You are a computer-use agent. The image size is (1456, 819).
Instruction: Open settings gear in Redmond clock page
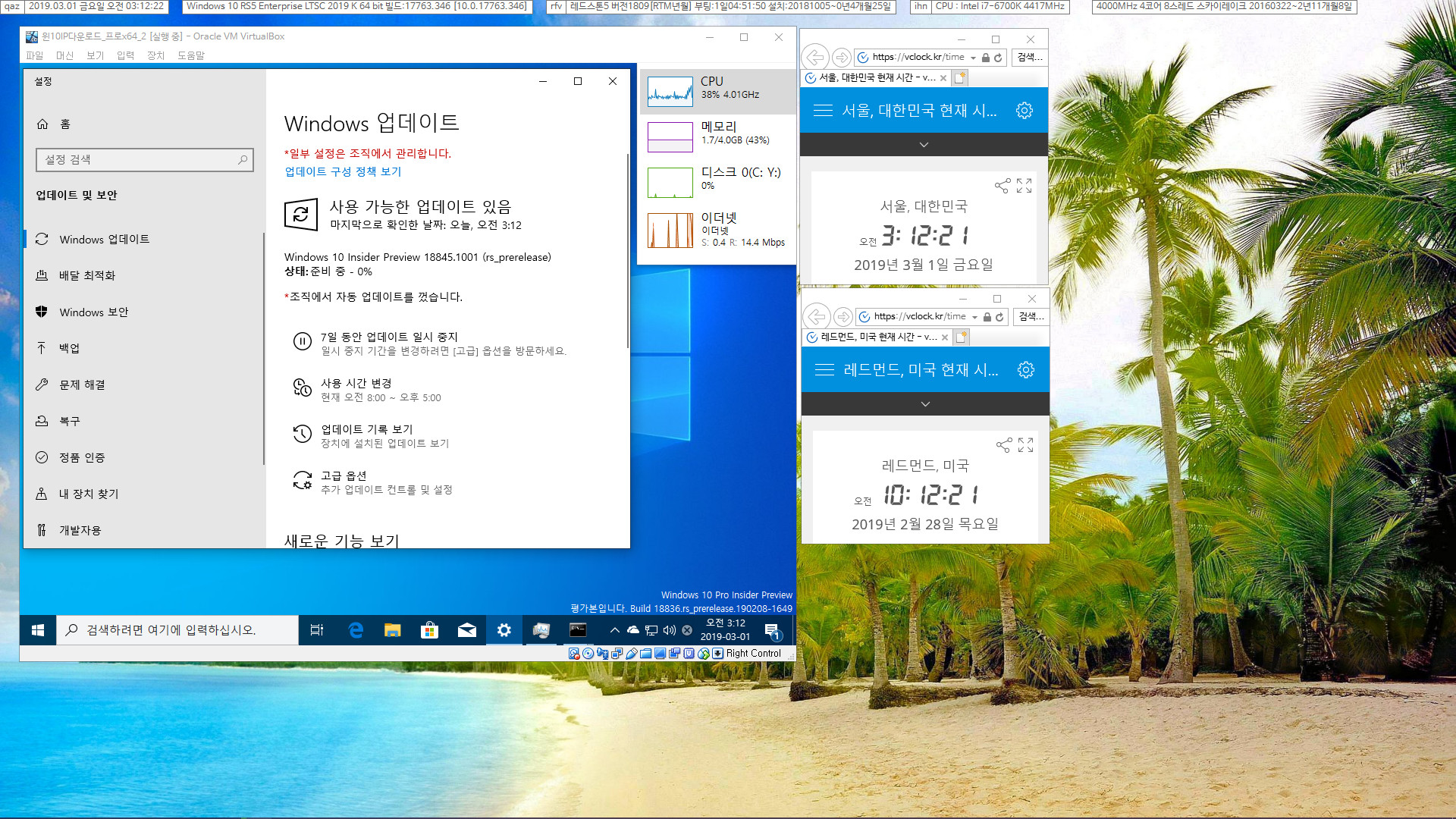(1026, 370)
